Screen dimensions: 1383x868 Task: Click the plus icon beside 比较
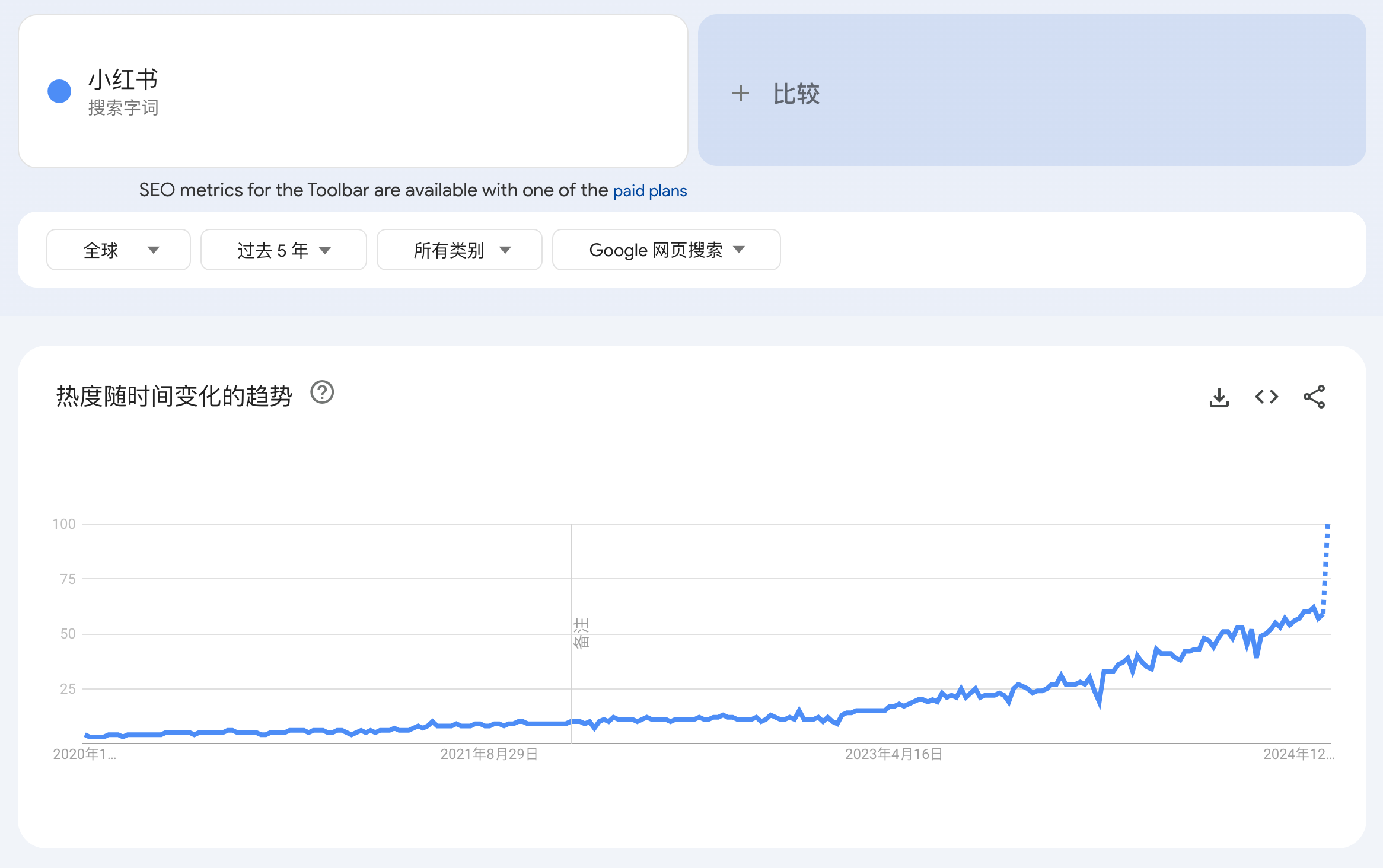[x=740, y=93]
